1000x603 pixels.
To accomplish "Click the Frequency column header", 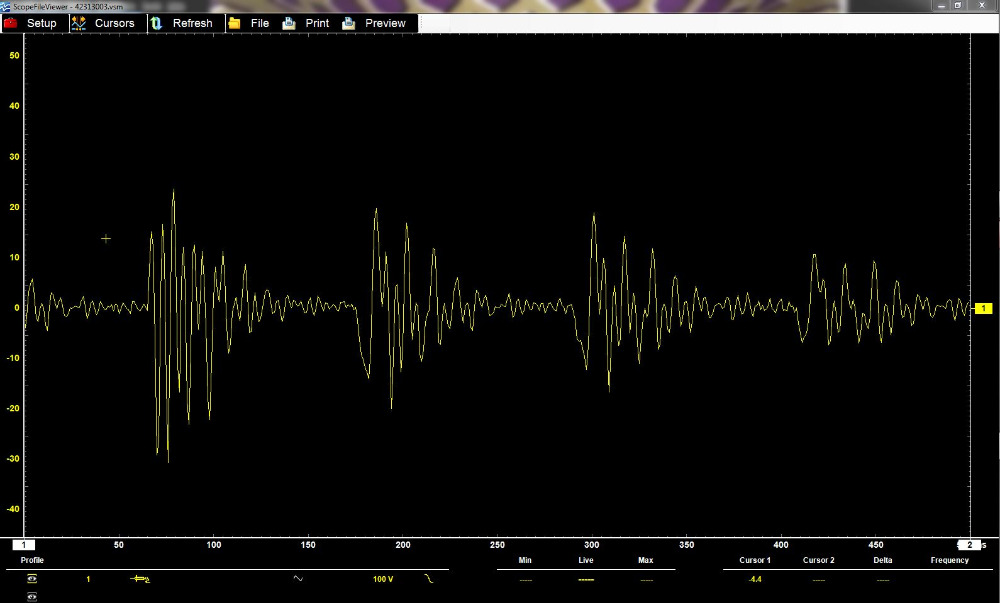I will pos(950,560).
